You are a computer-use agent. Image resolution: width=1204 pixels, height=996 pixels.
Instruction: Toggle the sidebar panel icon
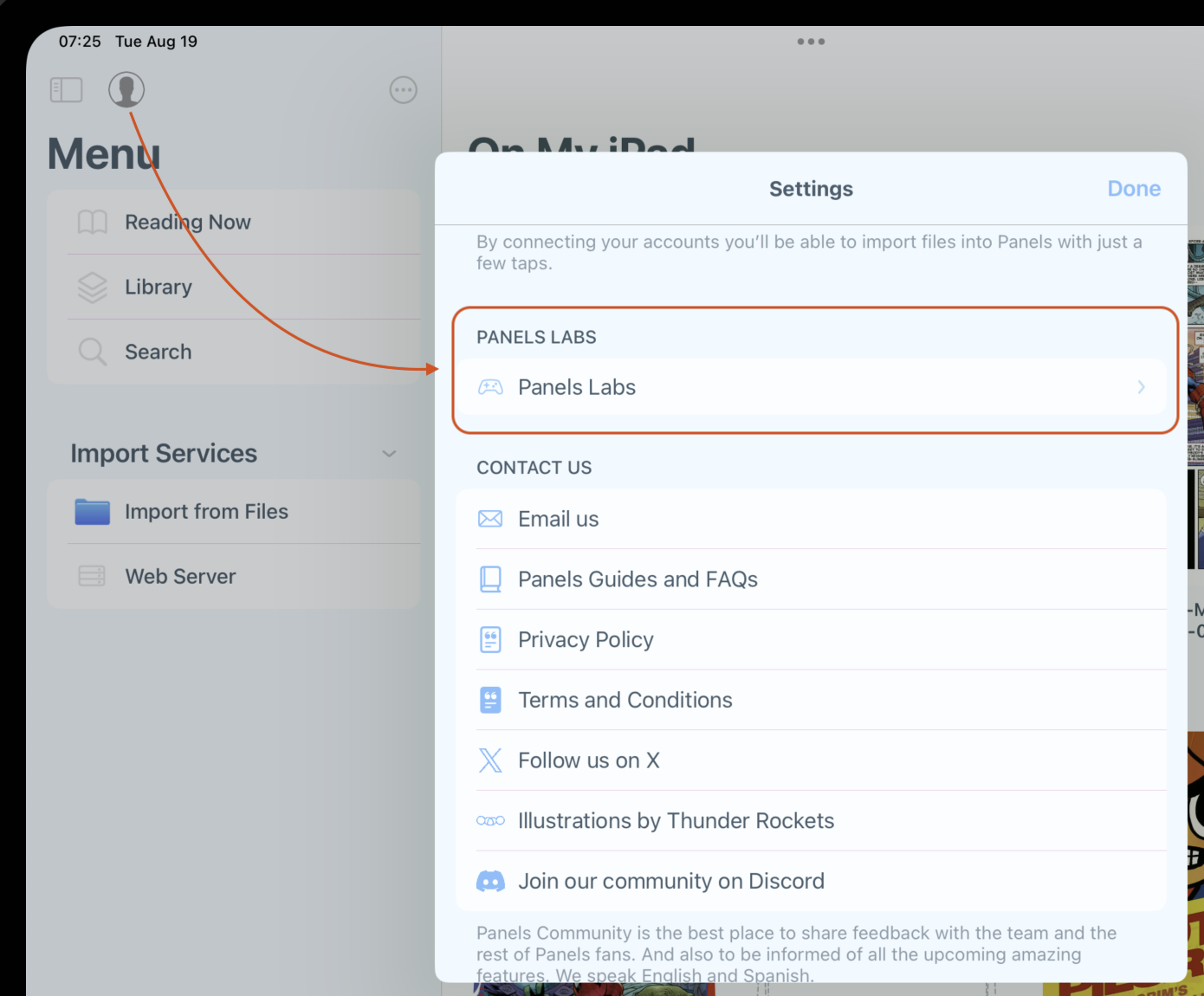66,90
